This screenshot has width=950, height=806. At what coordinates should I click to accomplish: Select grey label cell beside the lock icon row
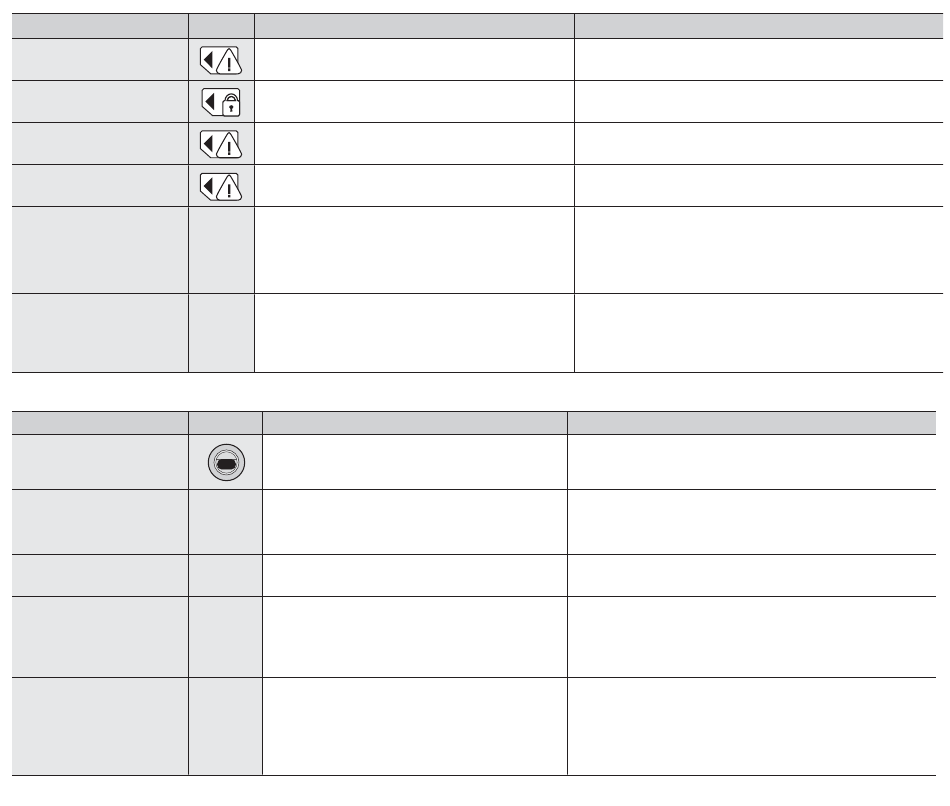100,102
